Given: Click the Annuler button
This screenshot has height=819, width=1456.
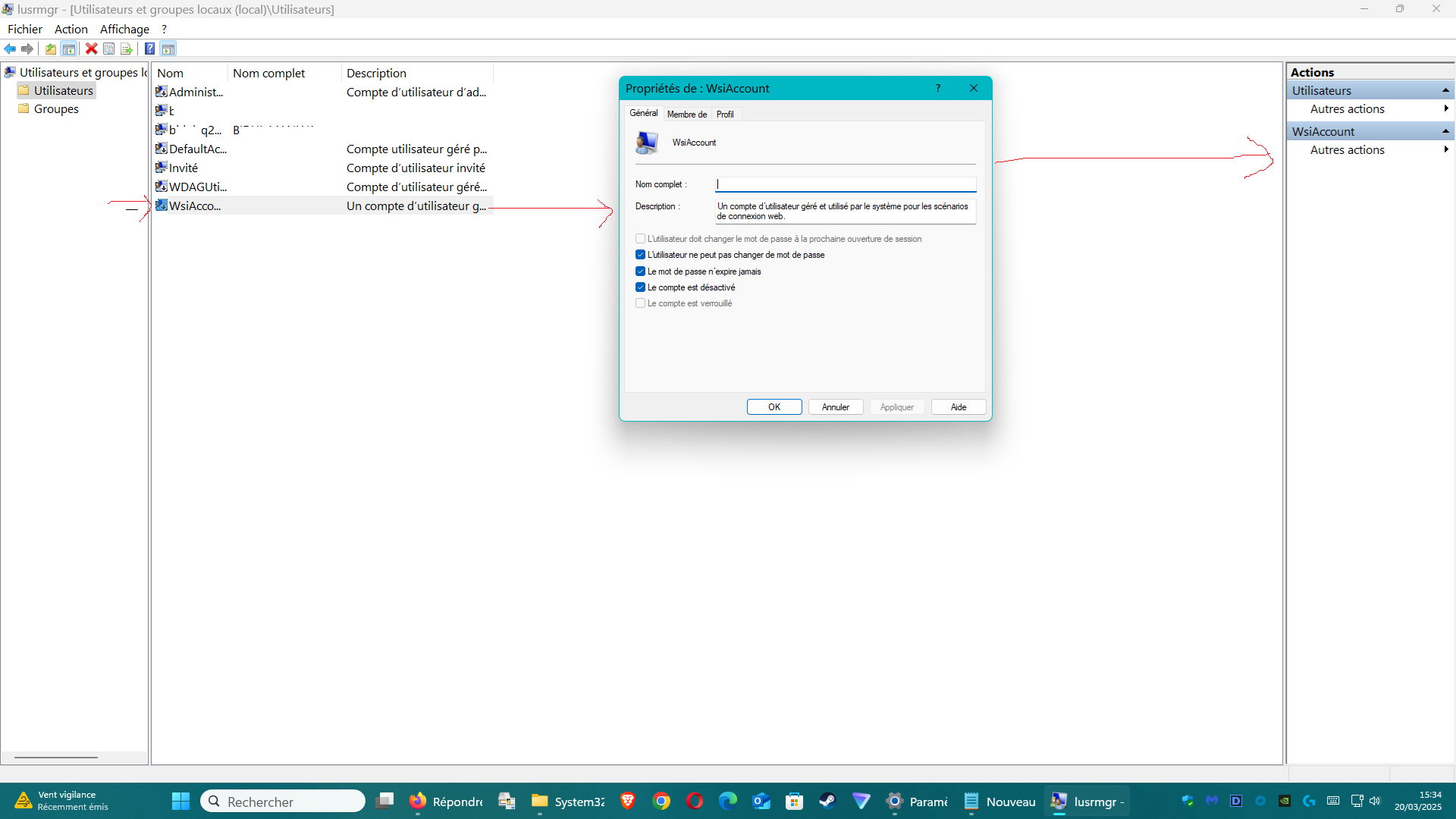Looking at the screenshot, I should point(835,407).
